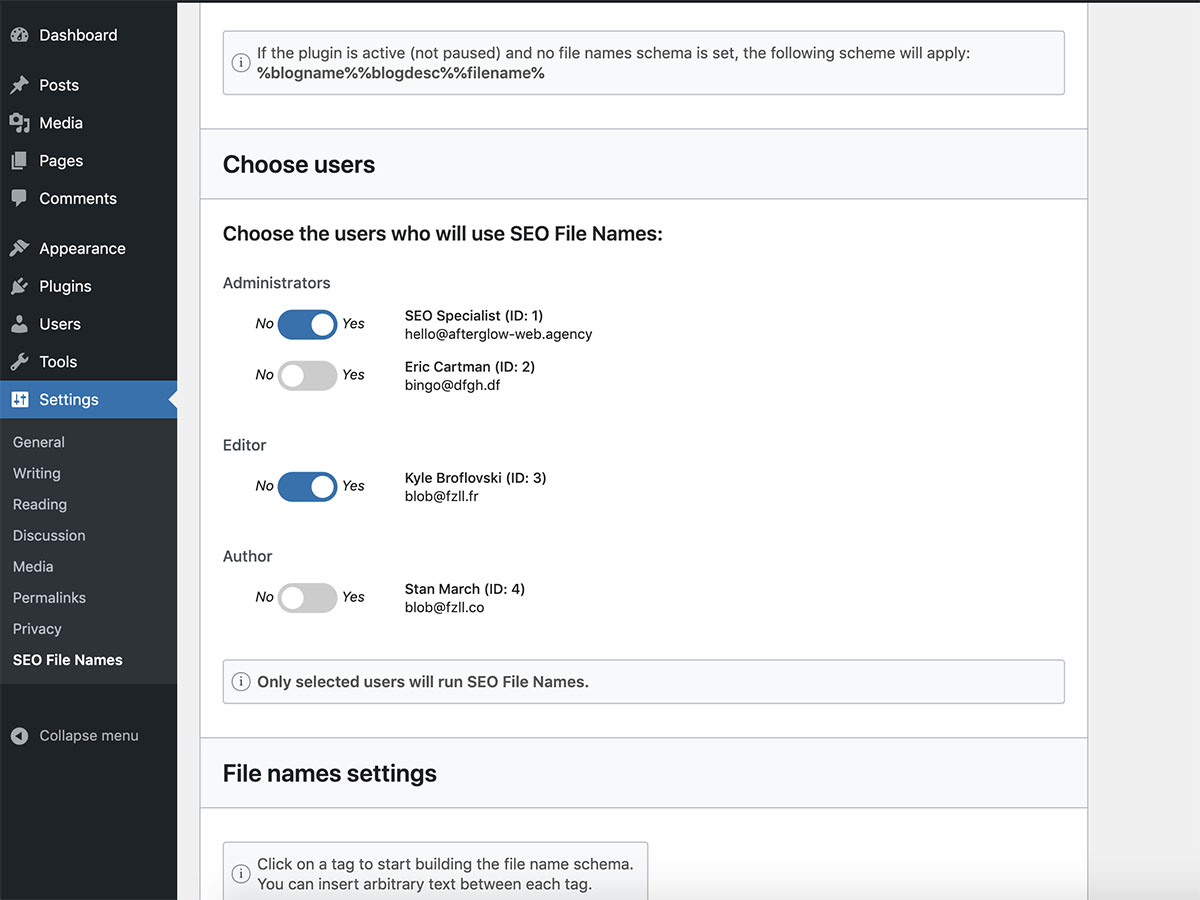
Task: Open the Appearance menu
Action: [x=88, y=248]
